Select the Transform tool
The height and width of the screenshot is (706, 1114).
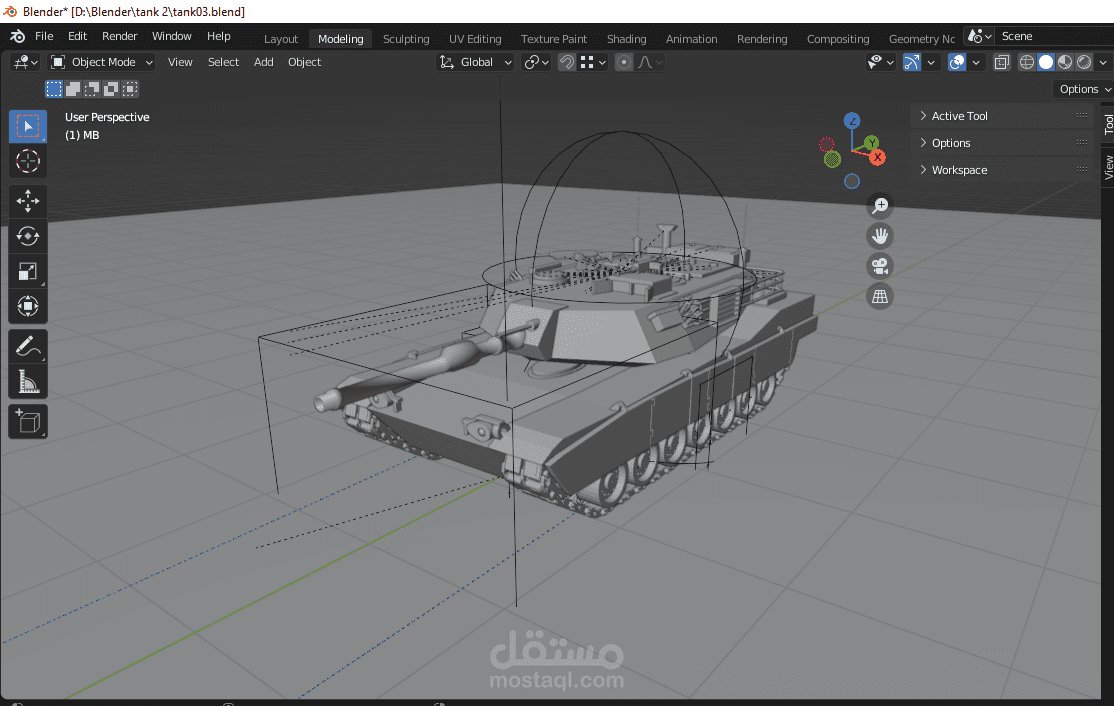28,306
